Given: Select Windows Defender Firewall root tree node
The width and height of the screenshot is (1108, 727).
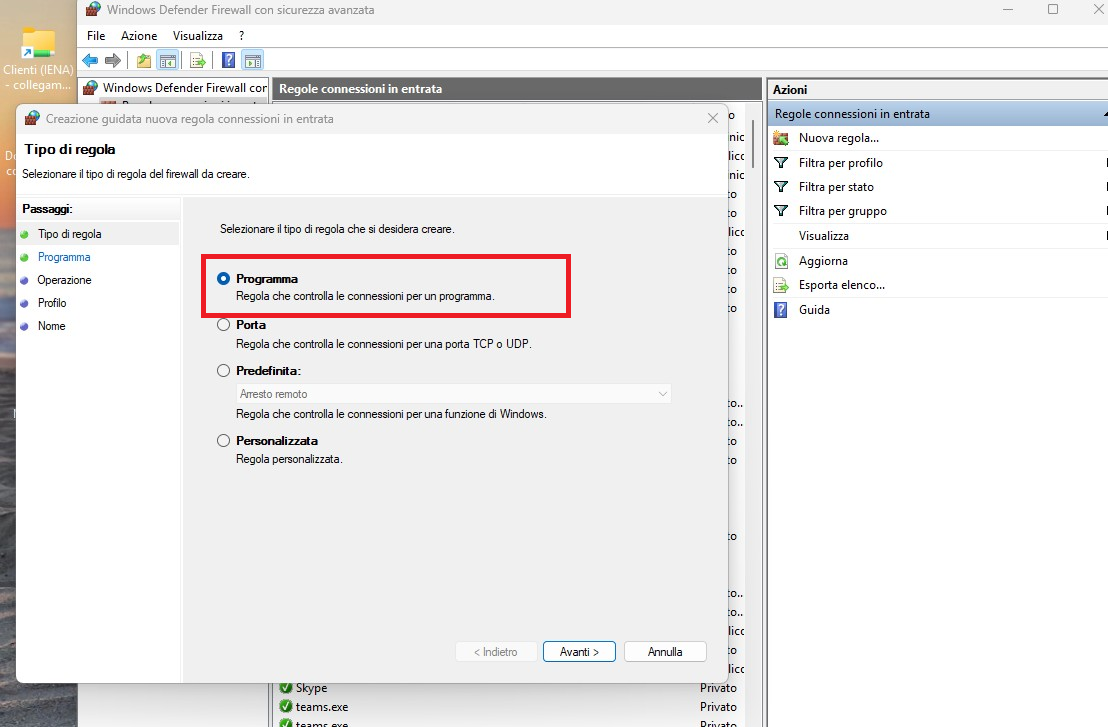Looking at the screenshot, I should (184, 88).
